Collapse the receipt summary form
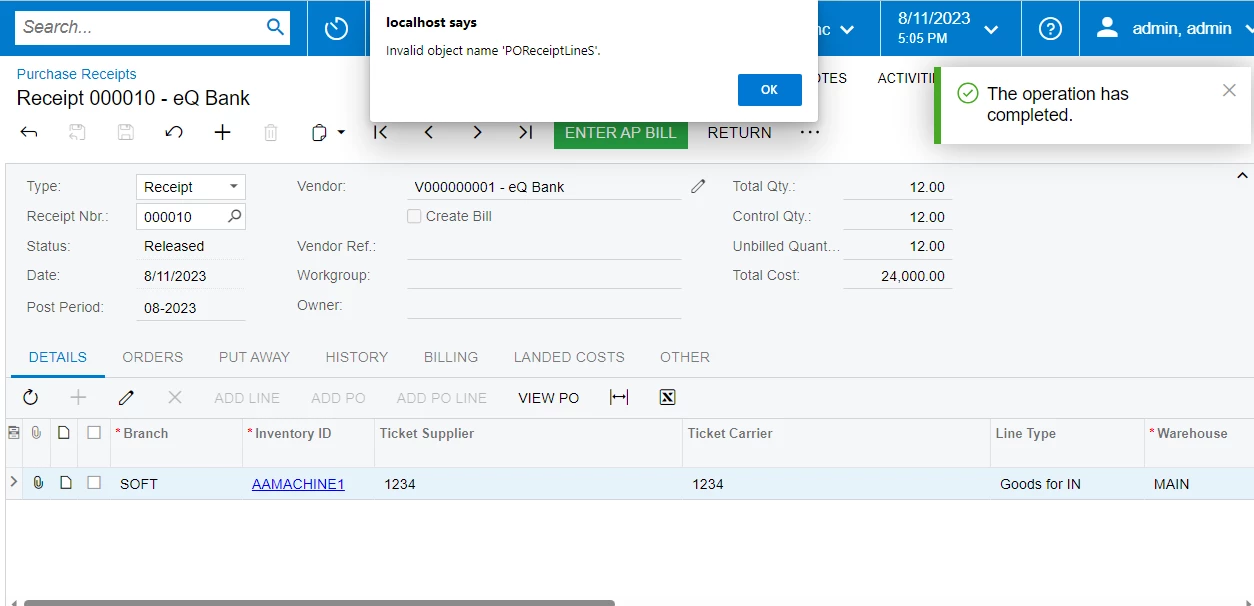The image size is (1254, 606). [x=1243, y=176]
